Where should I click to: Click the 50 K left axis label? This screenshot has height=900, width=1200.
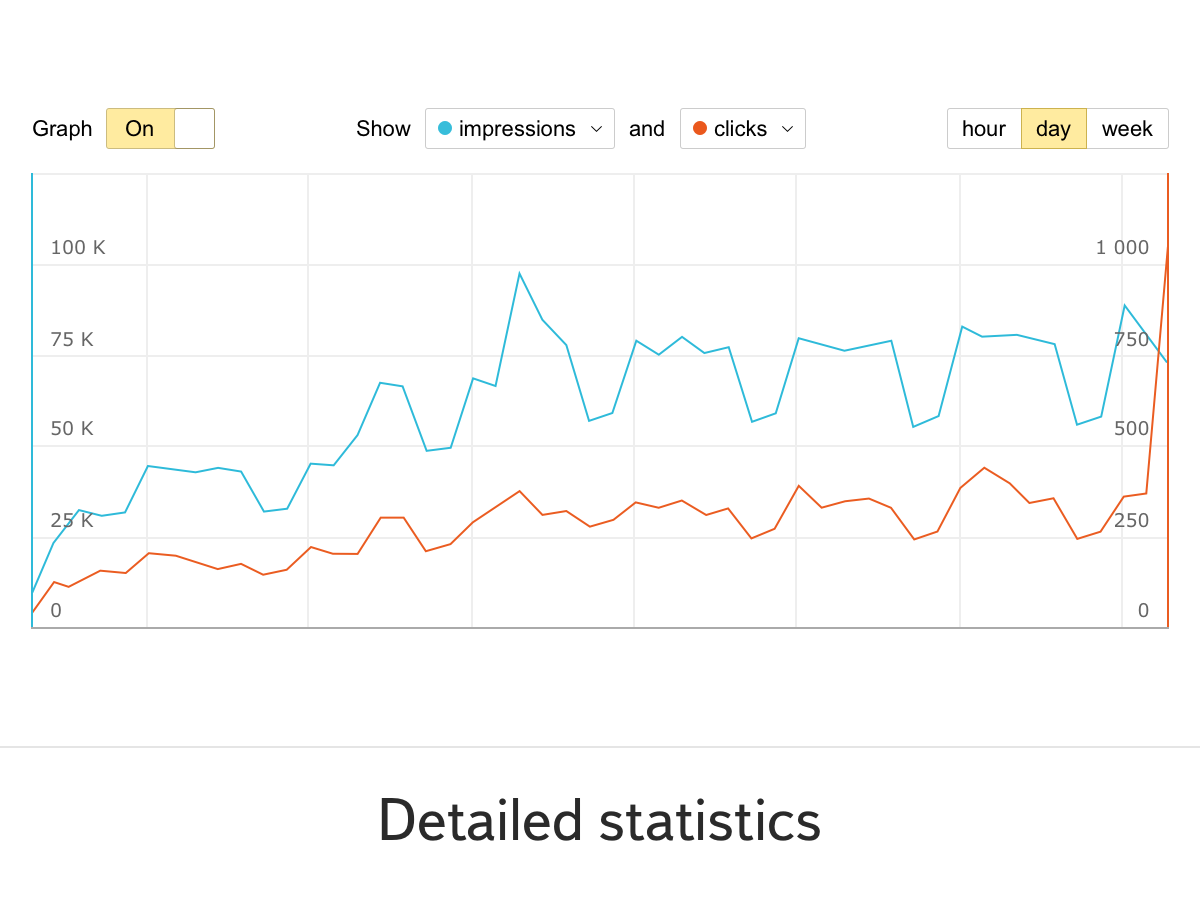click(x=72, y=428)
